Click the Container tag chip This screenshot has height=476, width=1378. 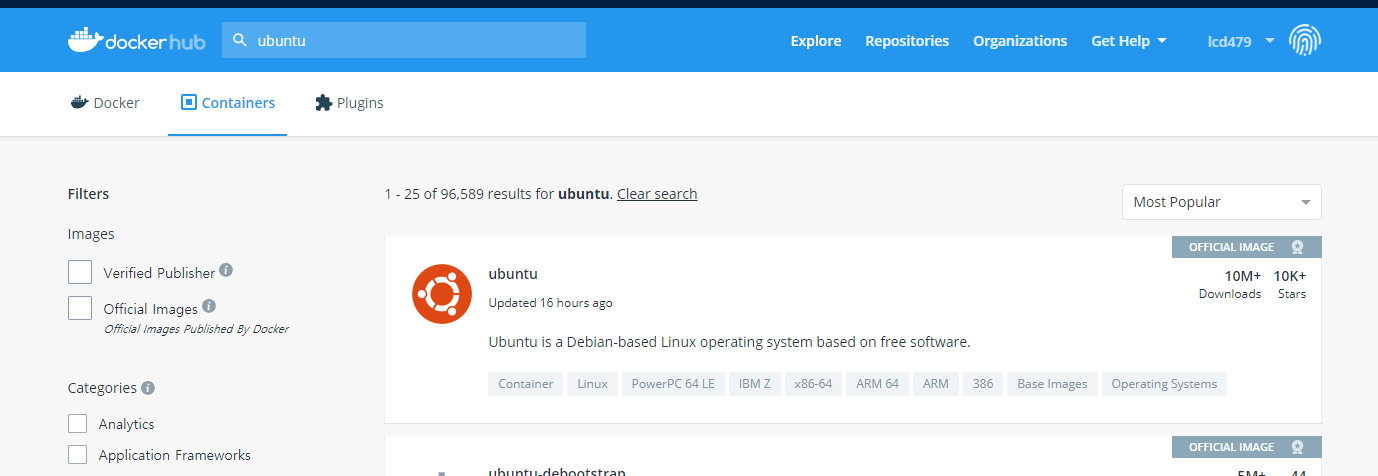(526, 384)
